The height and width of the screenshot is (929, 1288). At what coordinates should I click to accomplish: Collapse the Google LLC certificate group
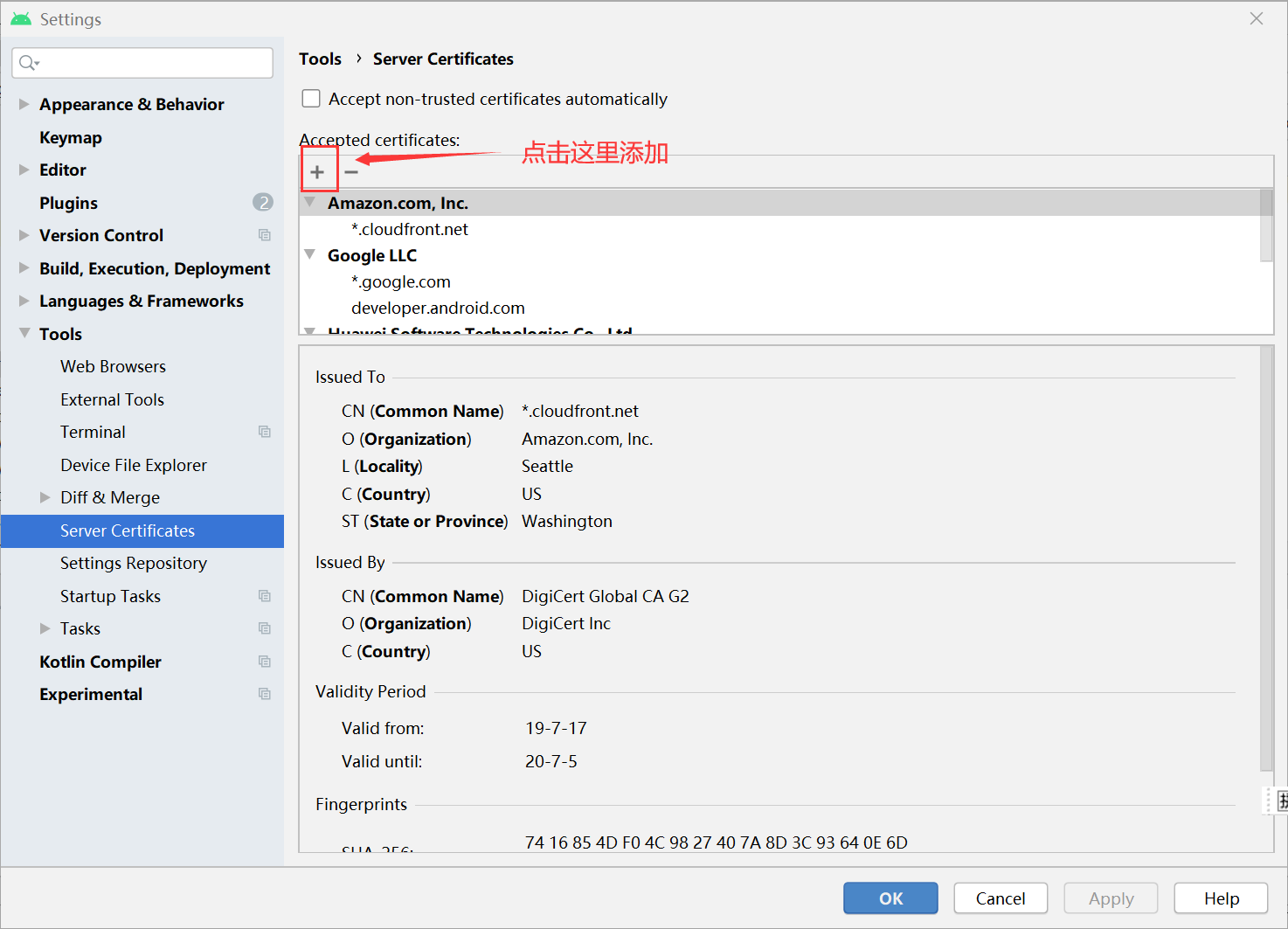click(310, 254)
